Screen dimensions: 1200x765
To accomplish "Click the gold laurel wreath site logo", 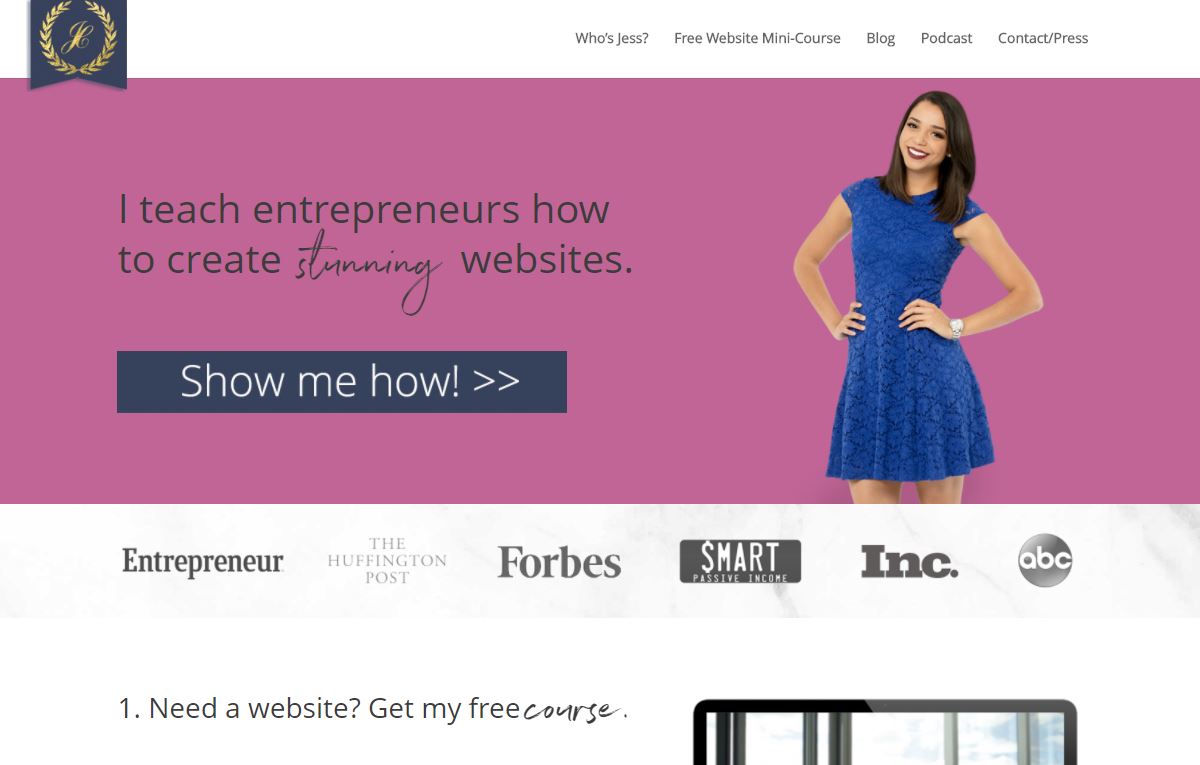I will [x=78, y=42].
